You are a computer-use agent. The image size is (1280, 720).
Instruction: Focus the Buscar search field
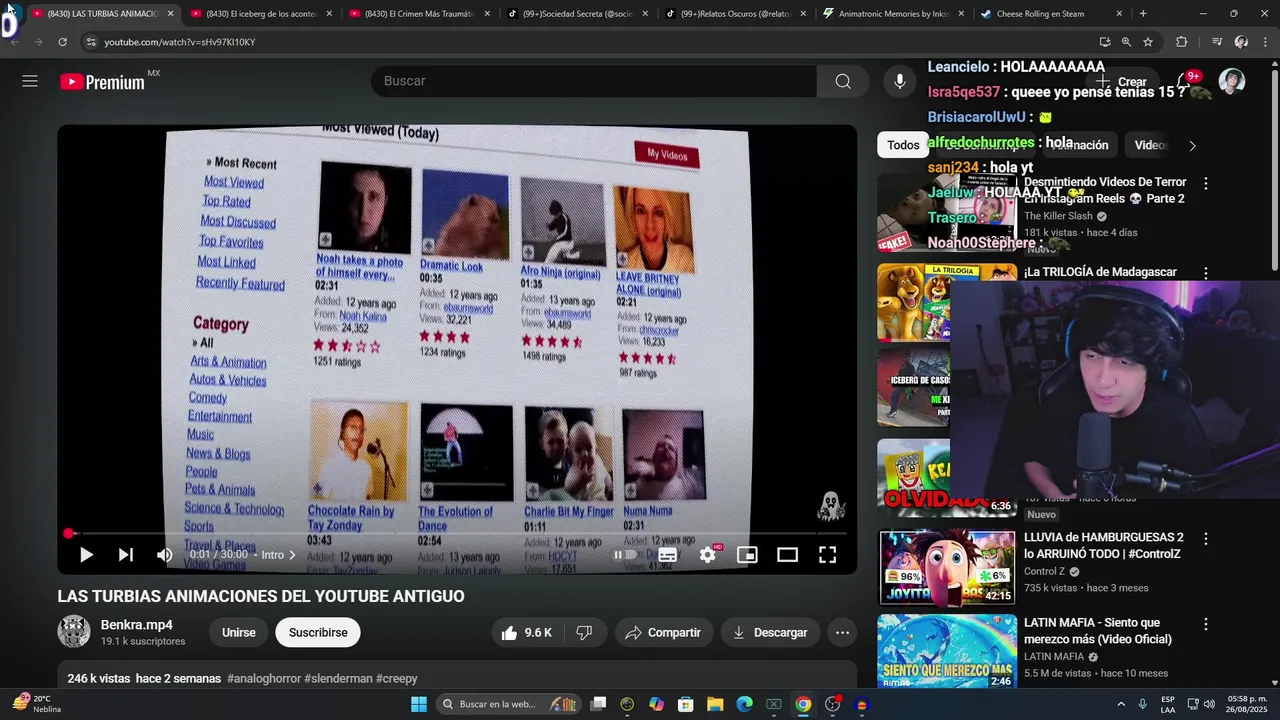(594, 81)
